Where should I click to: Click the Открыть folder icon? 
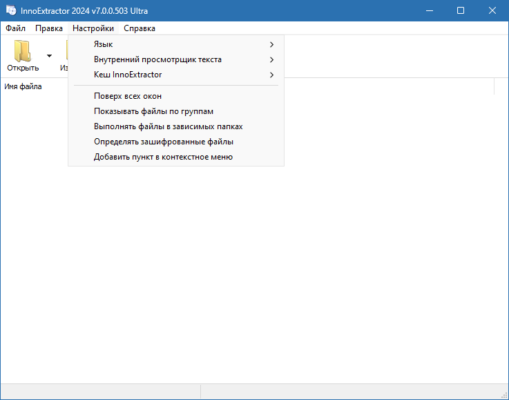[22, 51]
